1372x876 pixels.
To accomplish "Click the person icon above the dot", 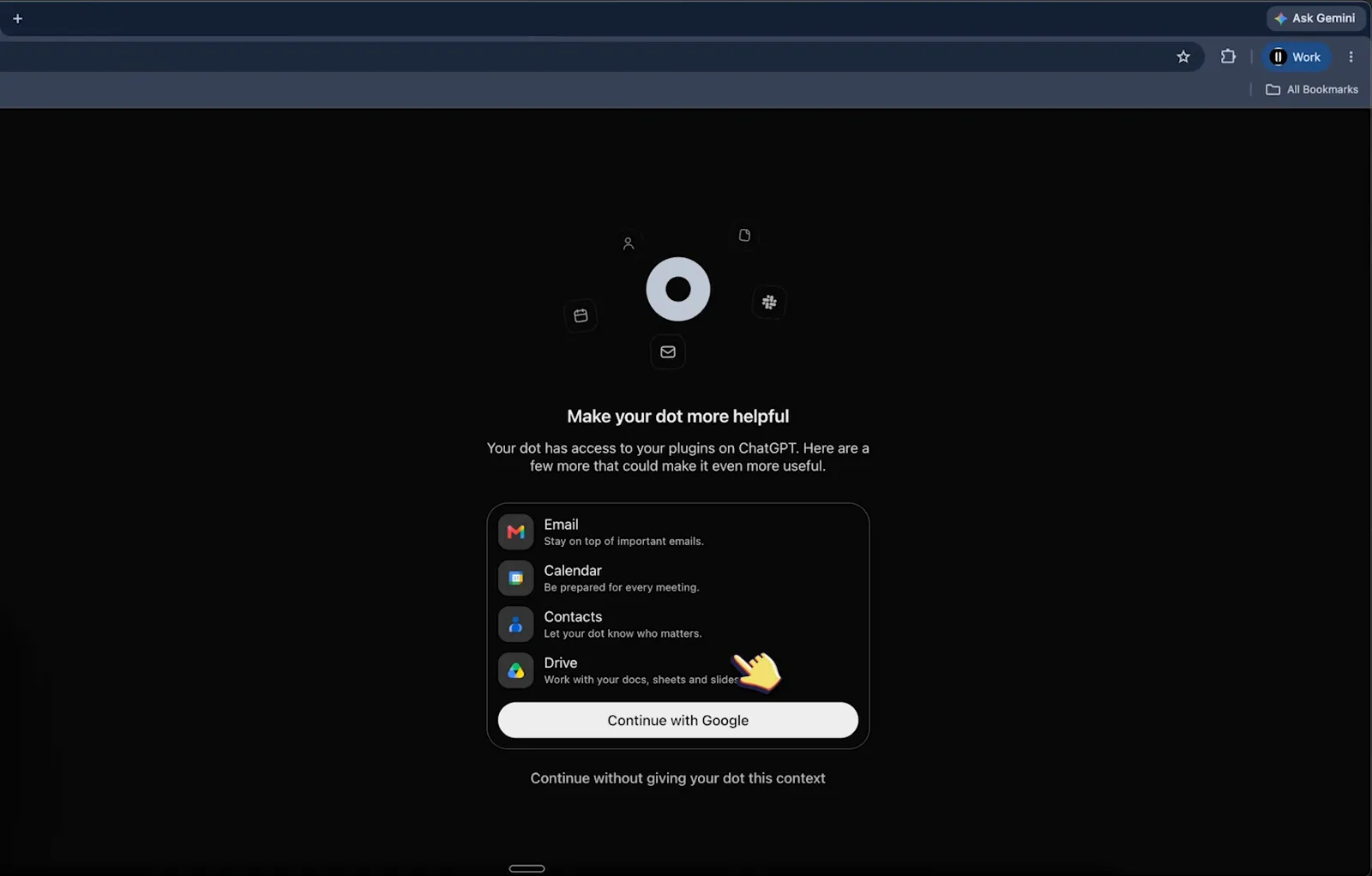I will 628,243.
